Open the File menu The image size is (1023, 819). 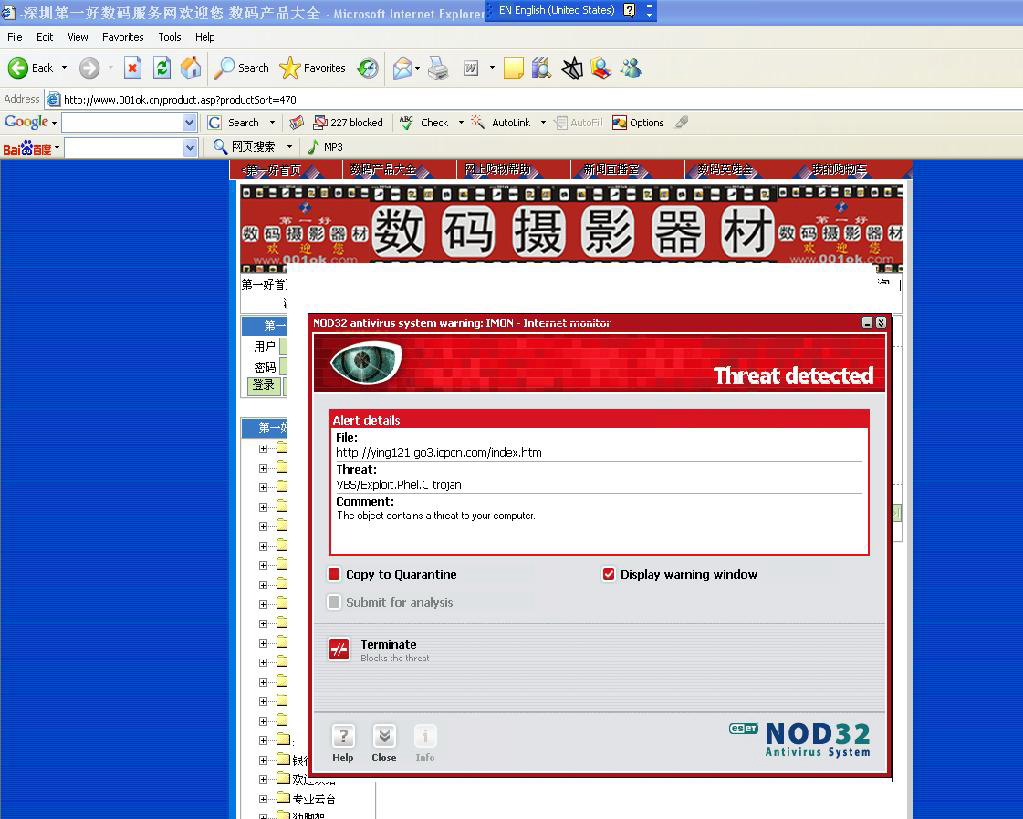[14, 37]
